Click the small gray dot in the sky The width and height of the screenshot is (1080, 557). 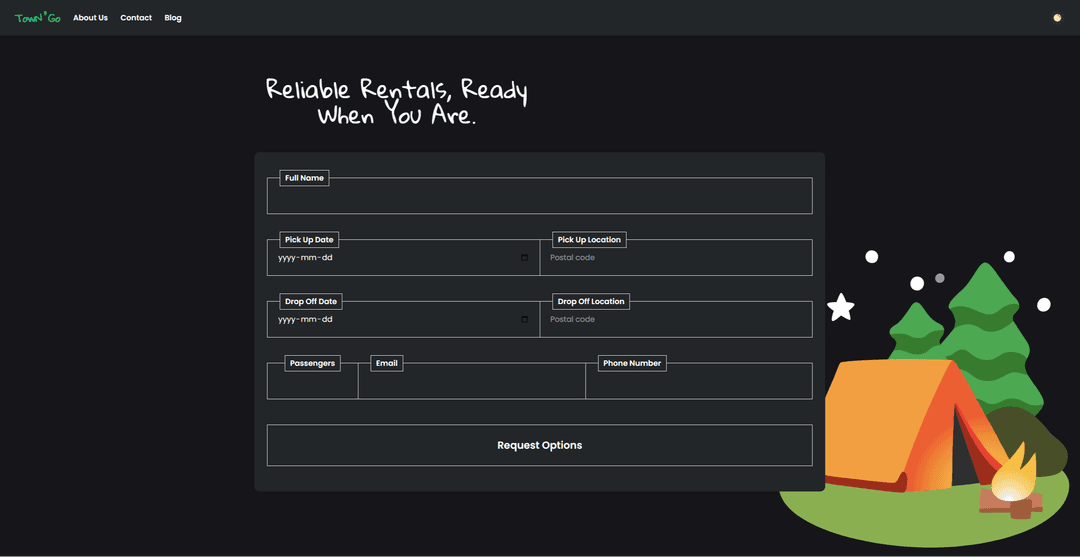coord(940,278)
